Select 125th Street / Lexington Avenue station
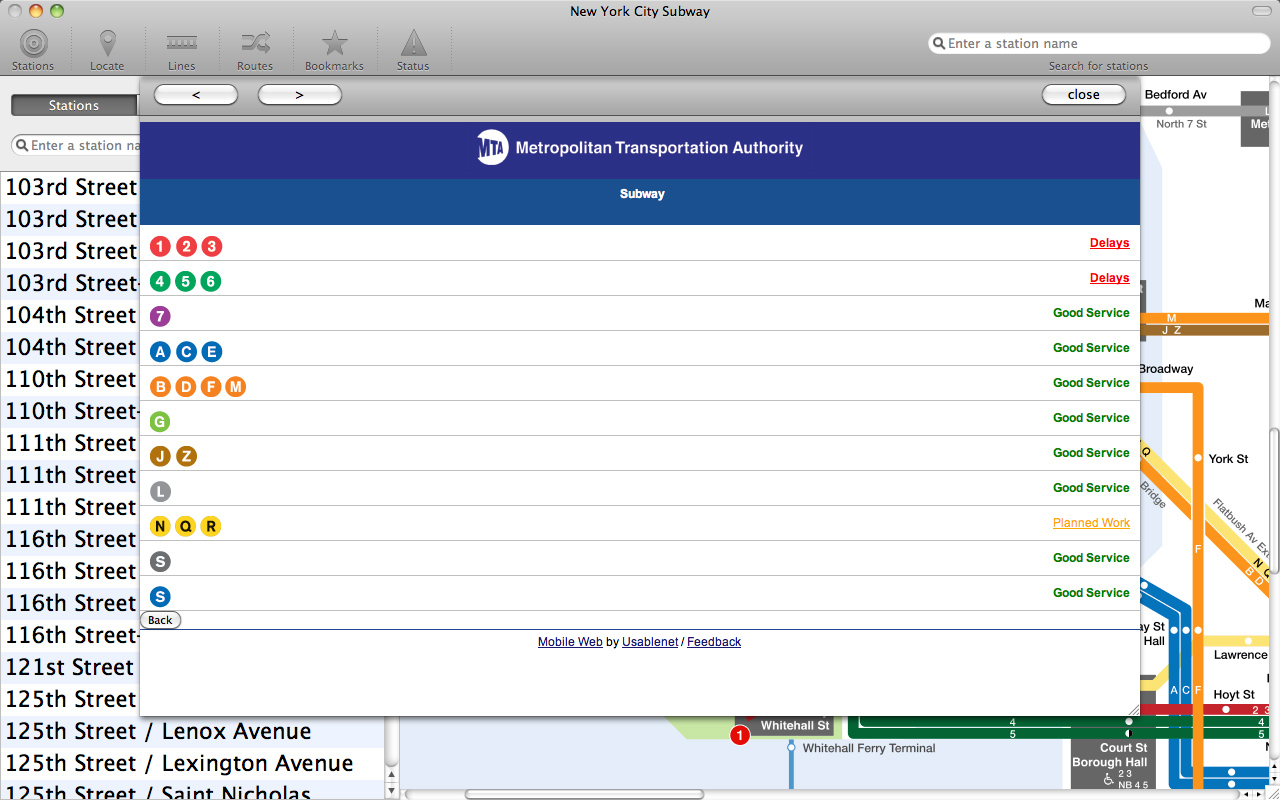The width and height of the screenshot is (1280, 800). [192, 763]
